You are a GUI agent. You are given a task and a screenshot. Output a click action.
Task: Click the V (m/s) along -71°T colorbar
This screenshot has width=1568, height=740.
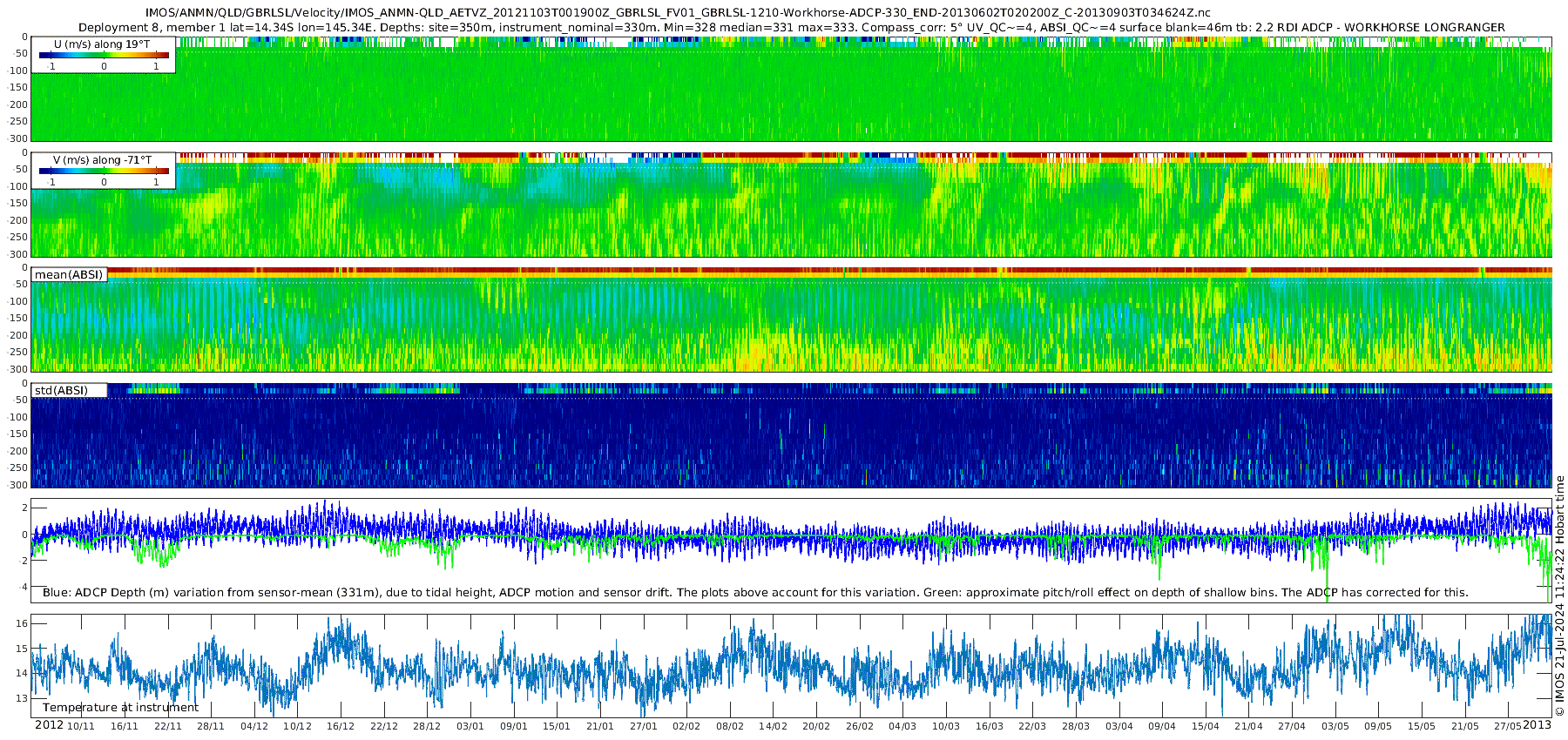(104, 172)
